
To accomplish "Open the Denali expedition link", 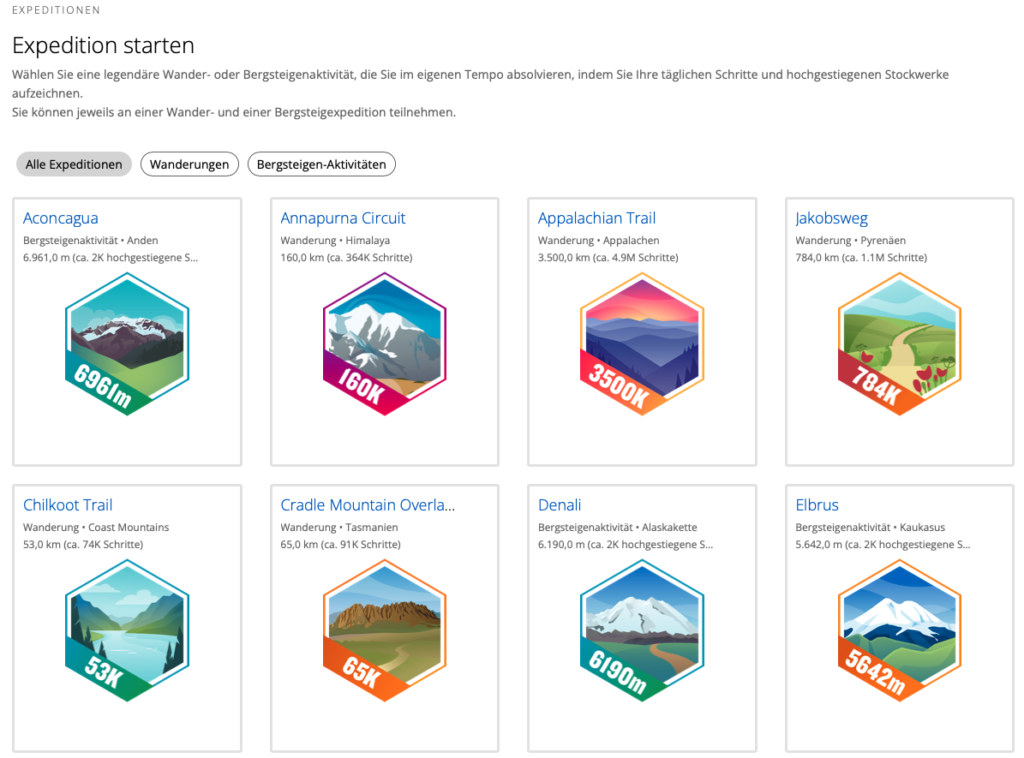I will pyautogui.click(x=560, y=505).
